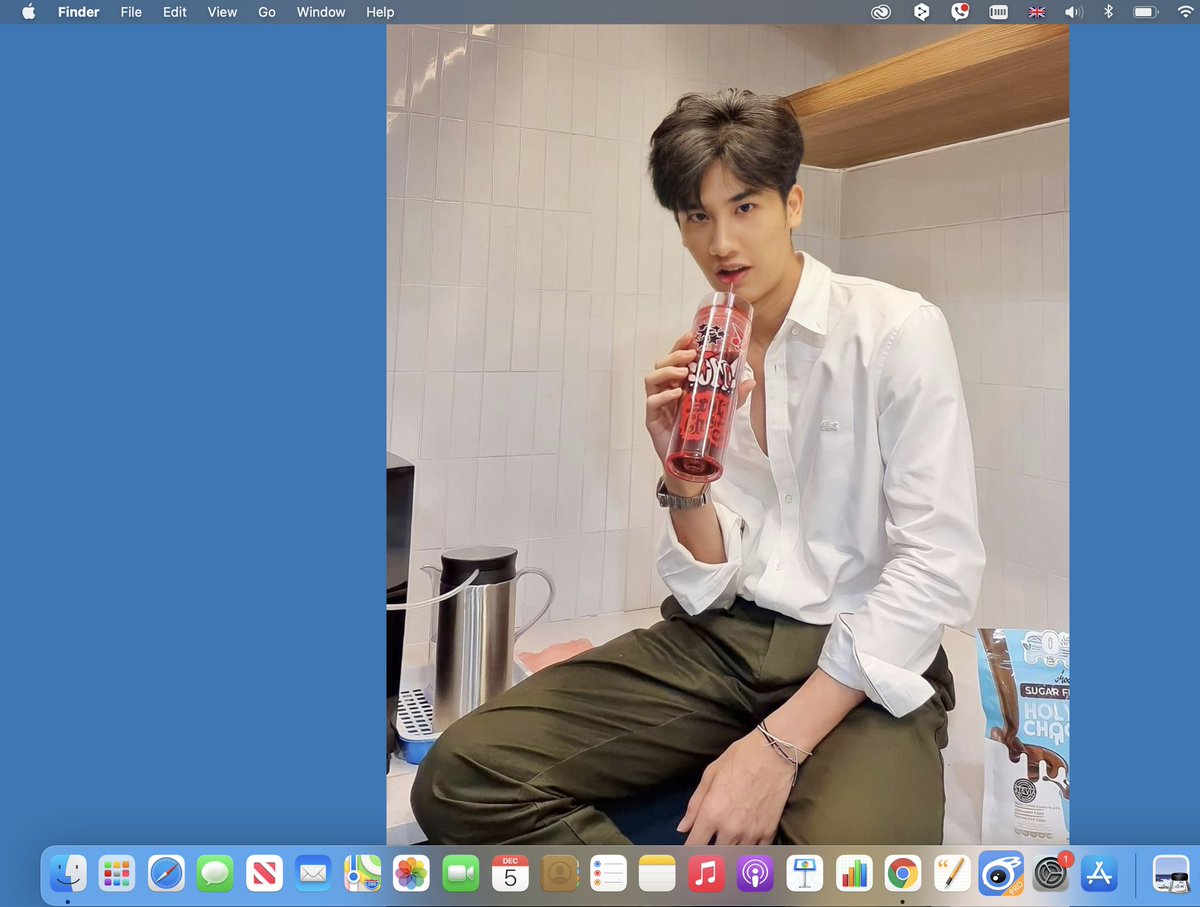Open the Go menu
This screenshot has width=1200, height=907.
(x=266, y=12)
